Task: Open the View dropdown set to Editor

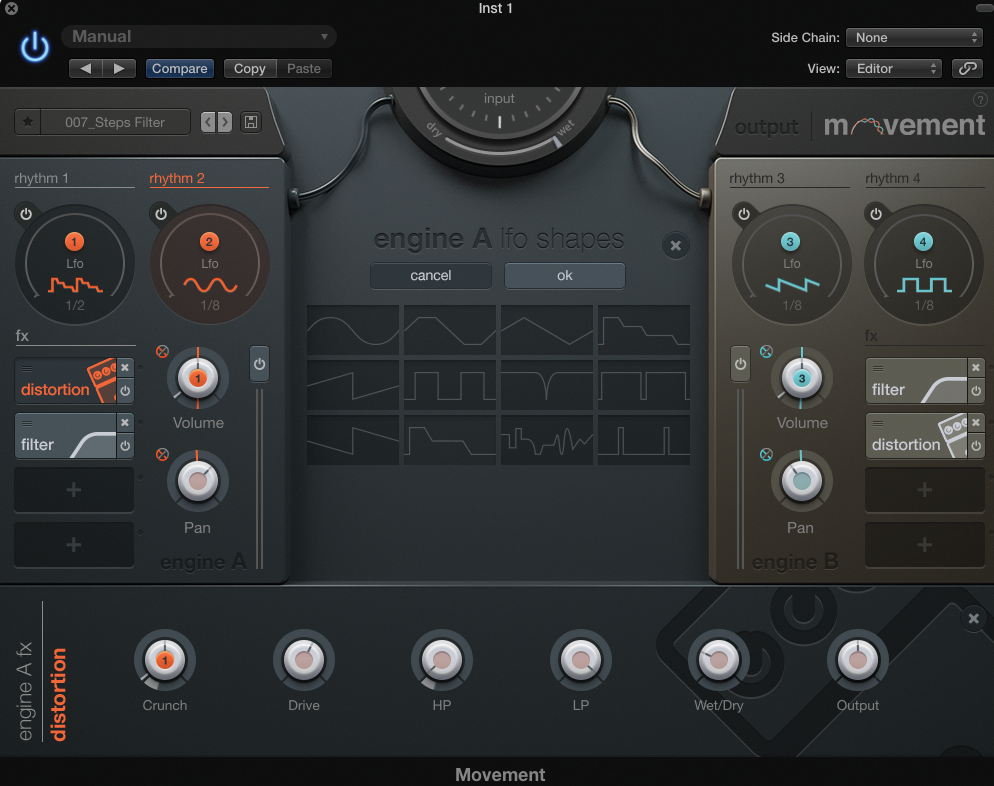Action: pos(894,68)
